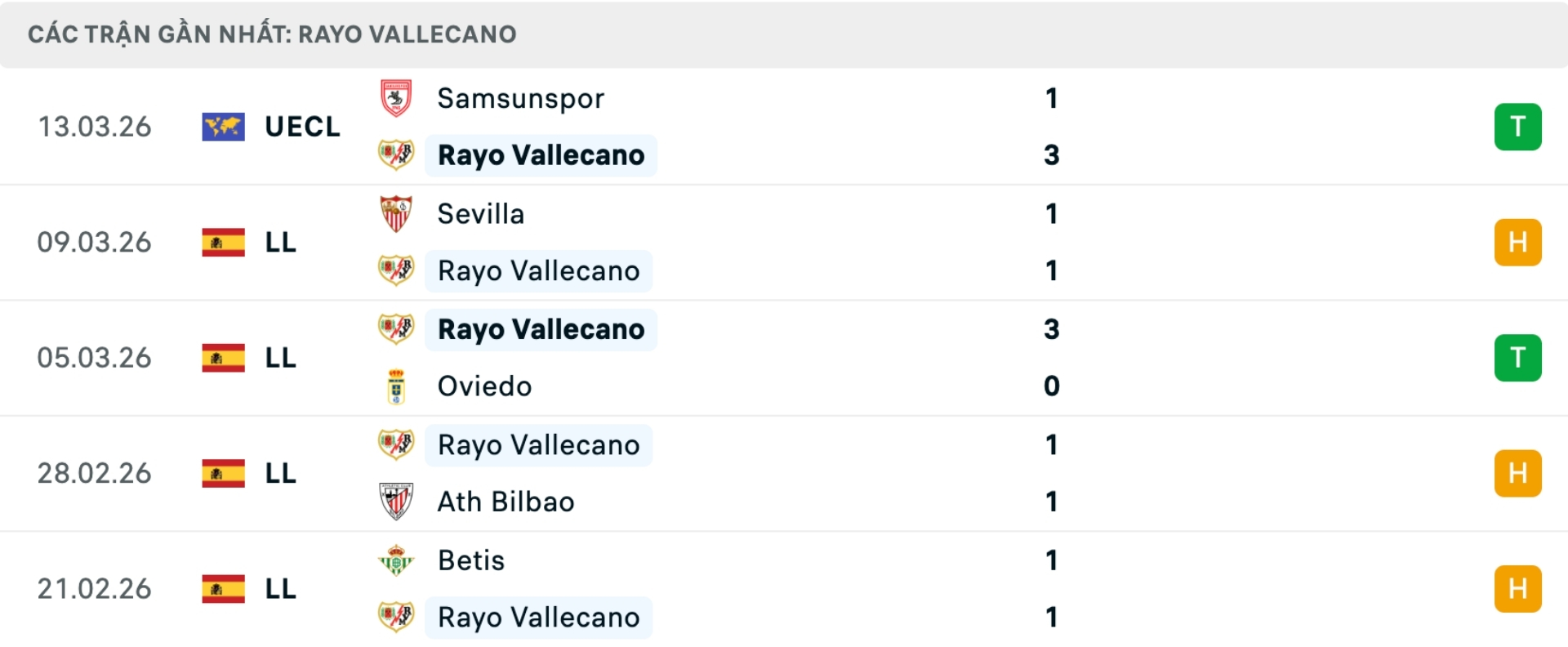Select the 13.03.26 match date
This screenshot has height=647, width=1568.
(x=94, y=127)
